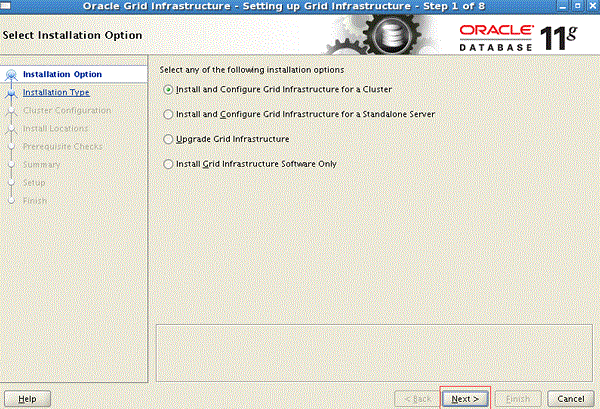Click inside the empty message area box

click(374, 353)
